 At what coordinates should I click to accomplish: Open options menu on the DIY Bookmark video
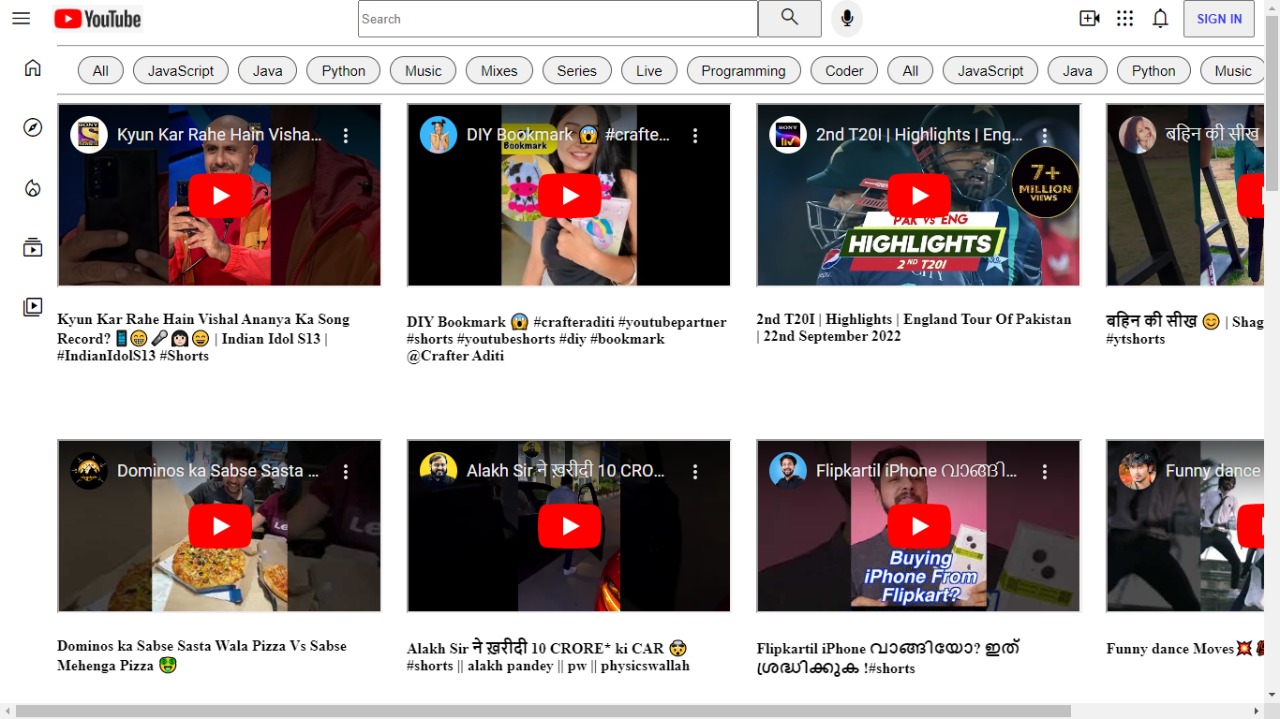(695, 135)
